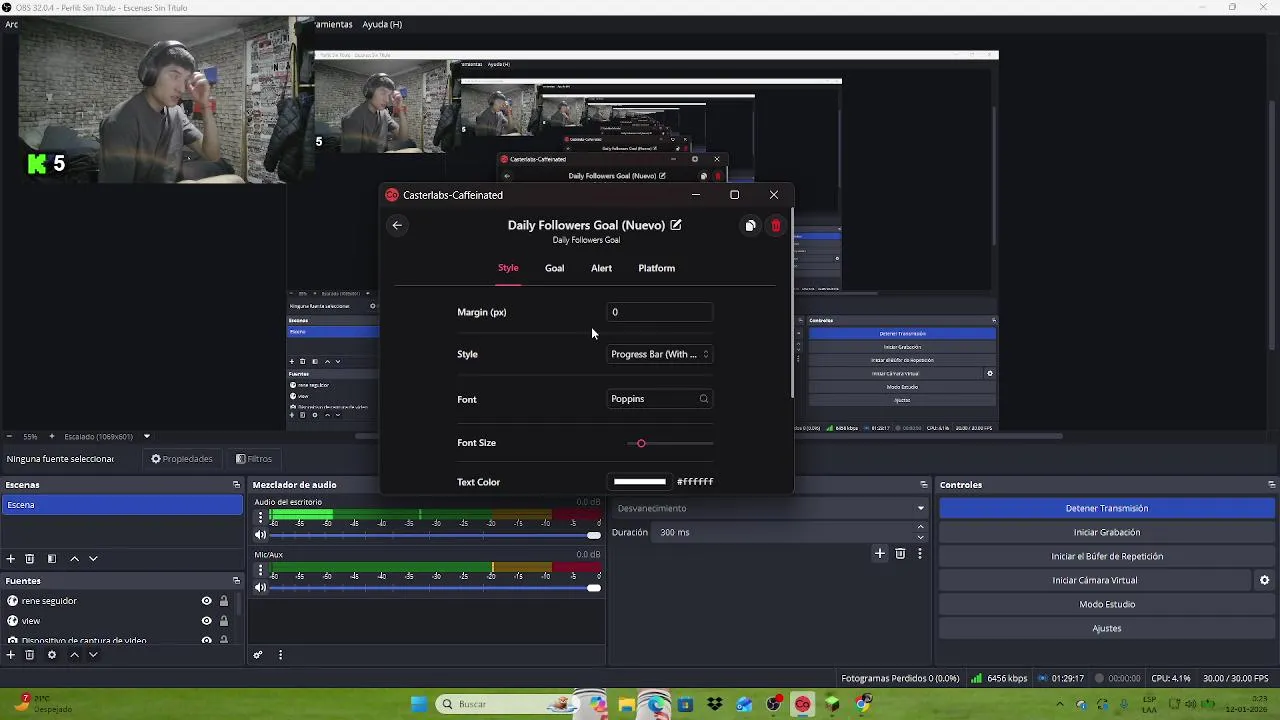Open Filtros for the selected source
Viewport: 1280px width, 720px height.
[254, 459]
